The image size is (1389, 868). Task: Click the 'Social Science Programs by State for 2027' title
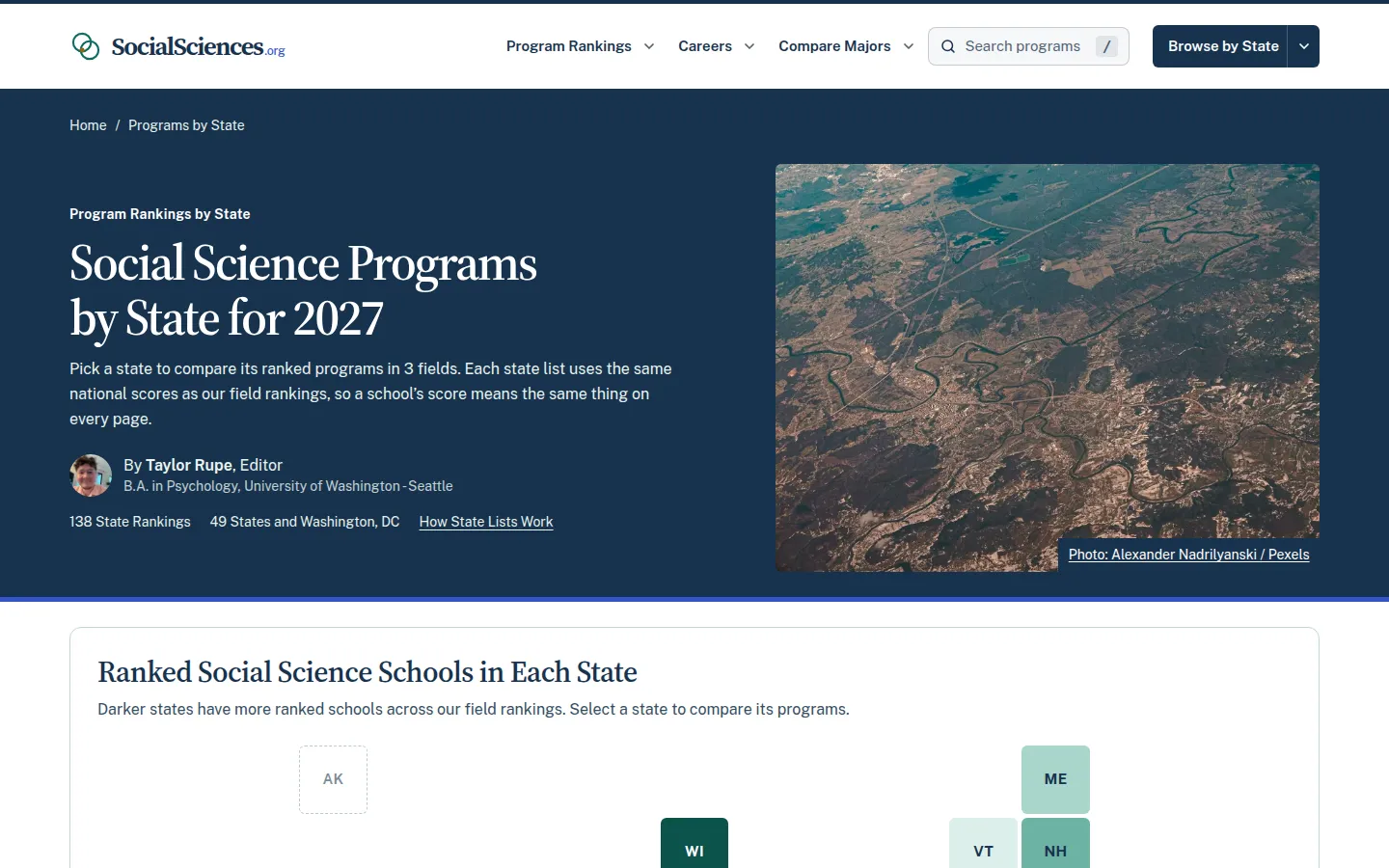pos(304,290)
